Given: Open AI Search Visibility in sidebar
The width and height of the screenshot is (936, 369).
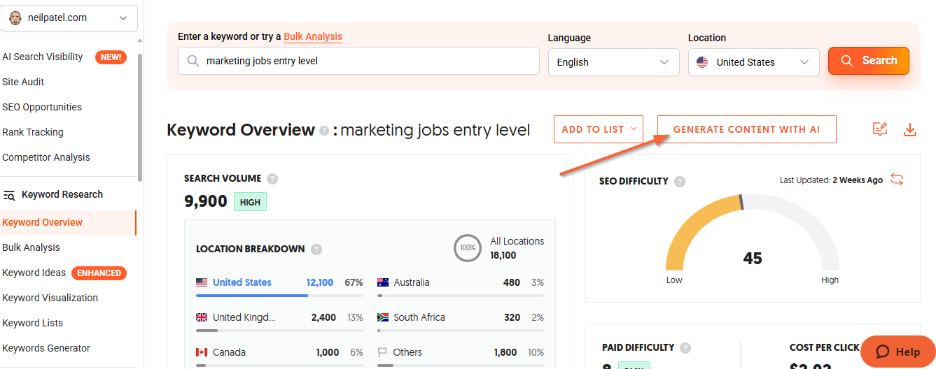Looking at the screenshot, I should pyautogui.click(x=42, y=57).
